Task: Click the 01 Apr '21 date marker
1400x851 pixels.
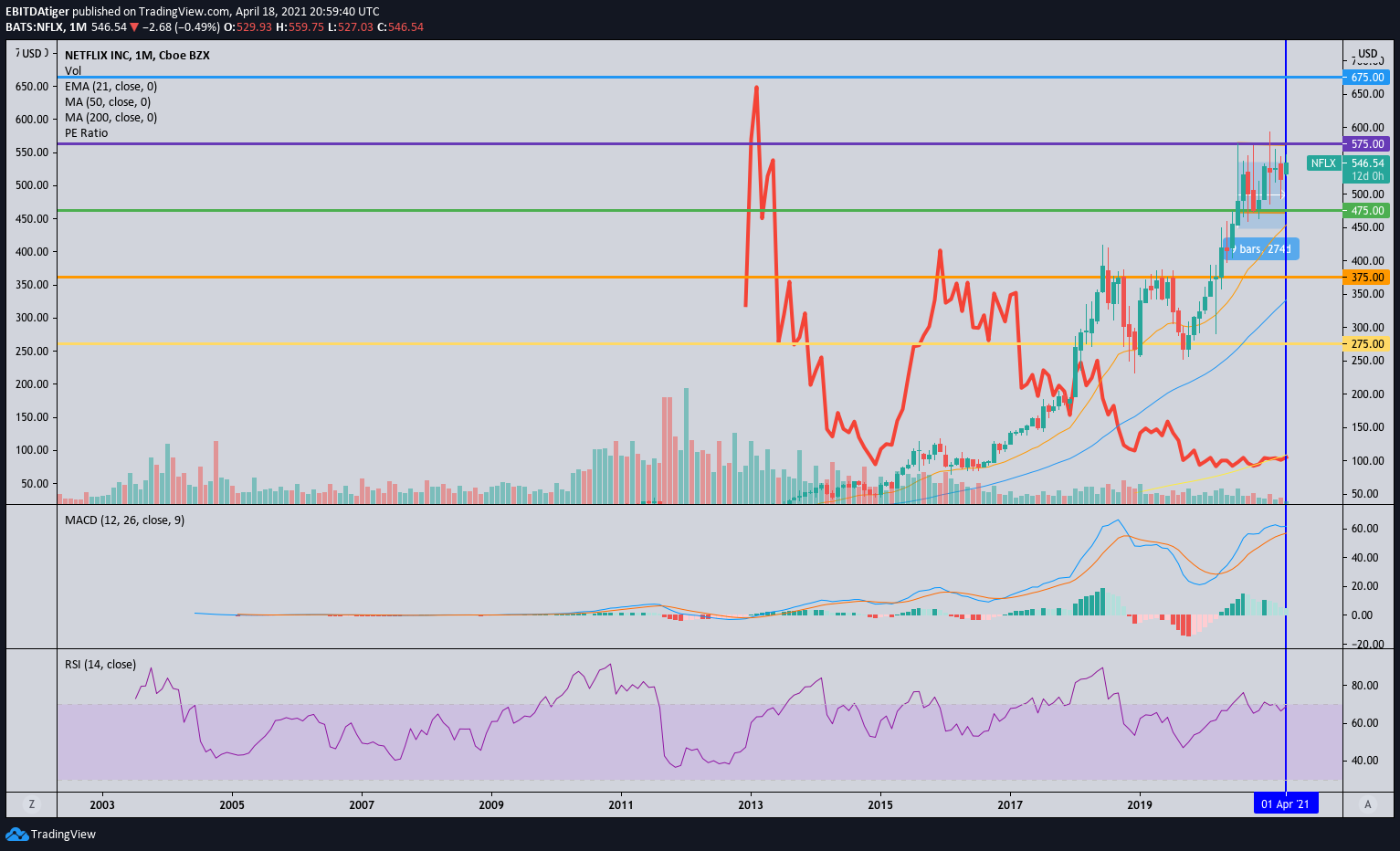Action: pyautogui.click(x=1286, y=804)
